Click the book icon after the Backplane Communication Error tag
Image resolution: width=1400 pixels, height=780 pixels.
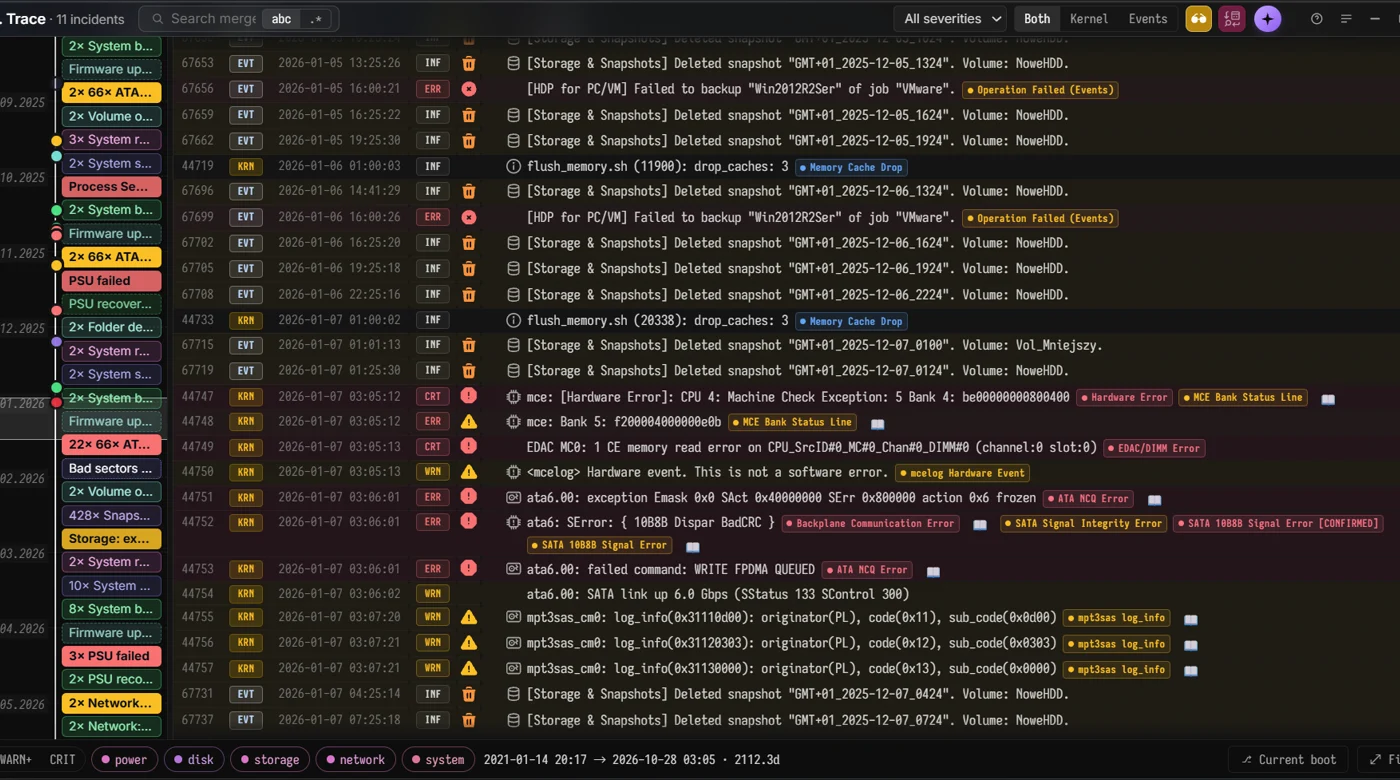(x=980, y=525)
